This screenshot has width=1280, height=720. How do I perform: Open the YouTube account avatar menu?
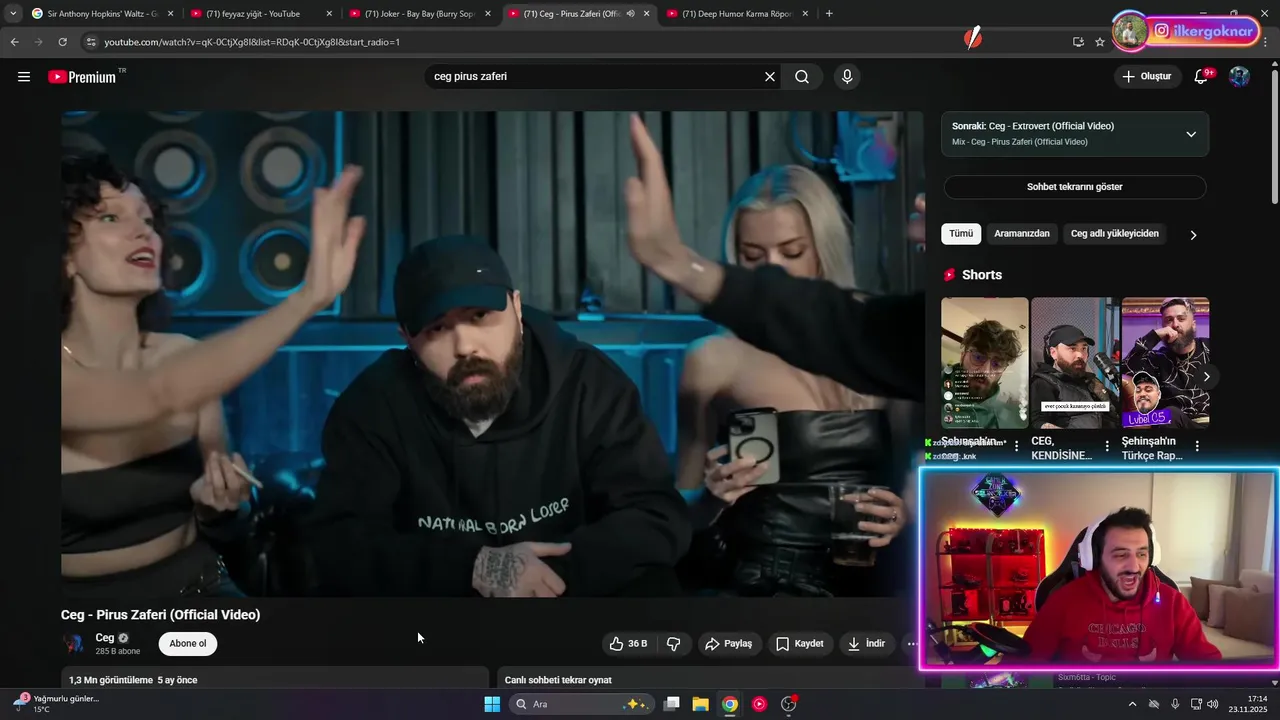click(1239, 77)
